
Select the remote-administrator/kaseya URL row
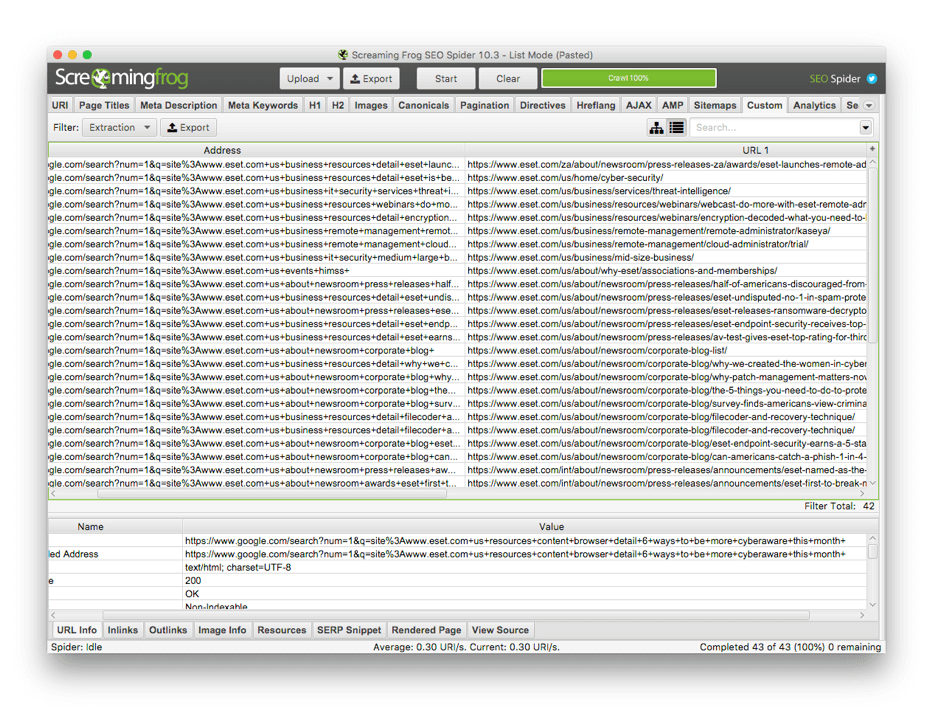[x=458, y=231]
